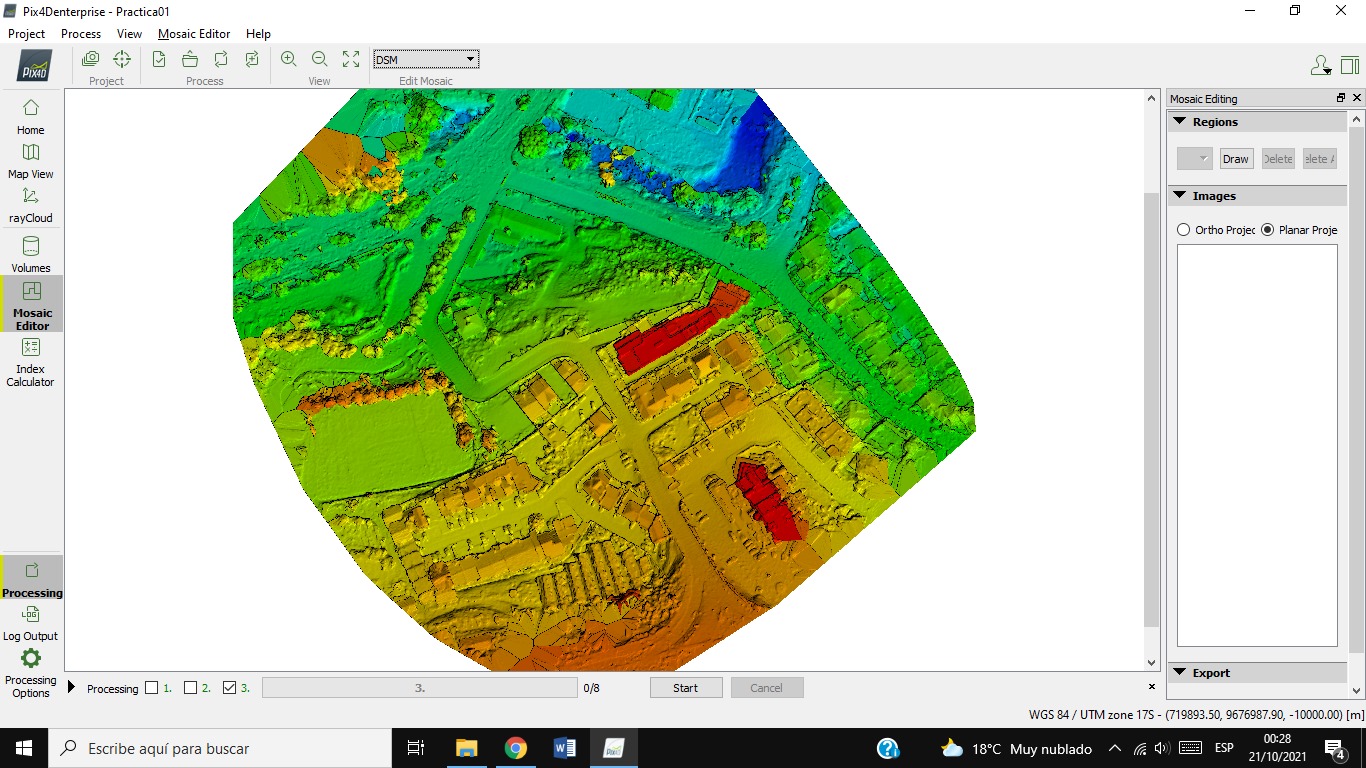The image size is (1366, 768).
Task: Expand the Export section
Action: tap(1180, 673)
